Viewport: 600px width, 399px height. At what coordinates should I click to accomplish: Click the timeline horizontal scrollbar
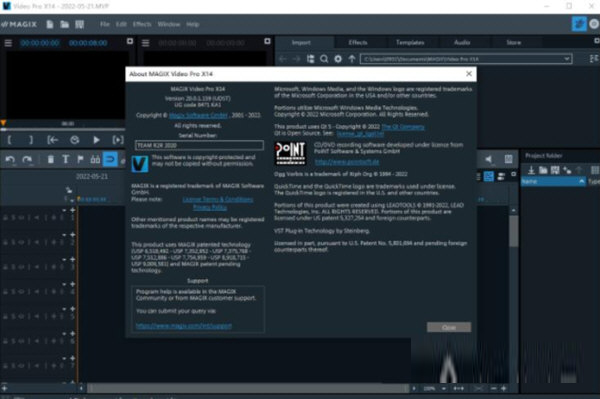click(x=248, y=389)
